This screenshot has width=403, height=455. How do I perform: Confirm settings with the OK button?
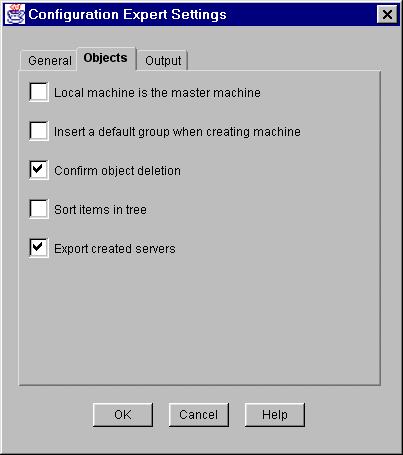tap(123, 415)
